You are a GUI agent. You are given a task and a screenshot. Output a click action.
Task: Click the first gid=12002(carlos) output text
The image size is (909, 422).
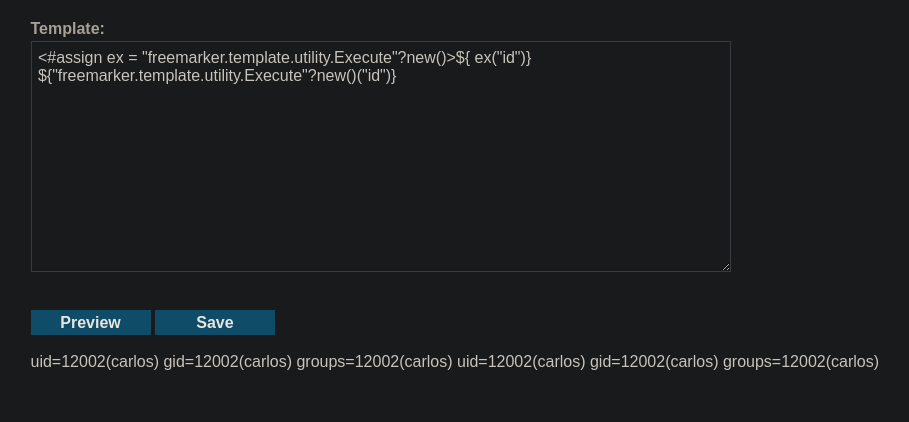pos(227,362)
